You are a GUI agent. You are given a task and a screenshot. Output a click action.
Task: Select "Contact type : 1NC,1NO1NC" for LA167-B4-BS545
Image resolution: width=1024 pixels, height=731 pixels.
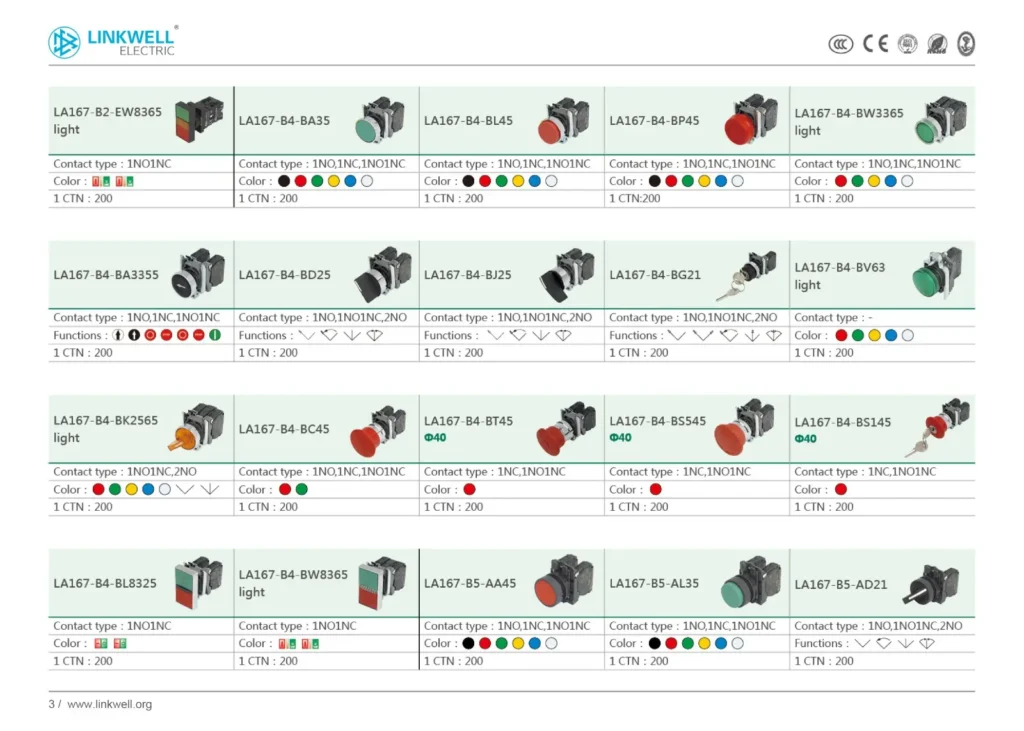click(680, 472)
